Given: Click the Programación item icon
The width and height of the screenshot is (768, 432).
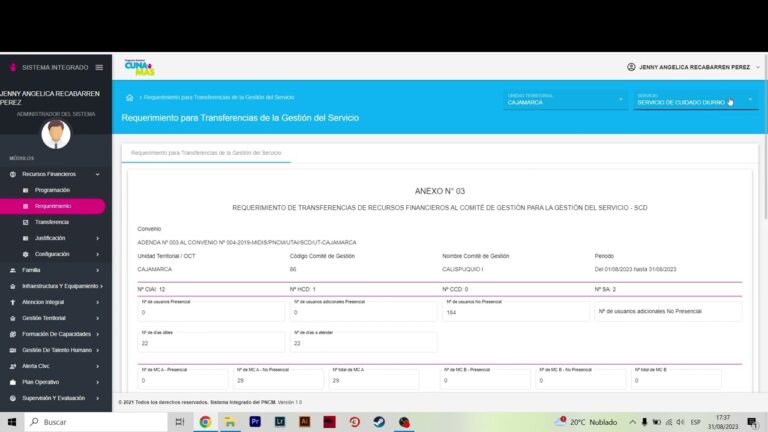Looking at the screenshot, I should click(x=25, y=190).
